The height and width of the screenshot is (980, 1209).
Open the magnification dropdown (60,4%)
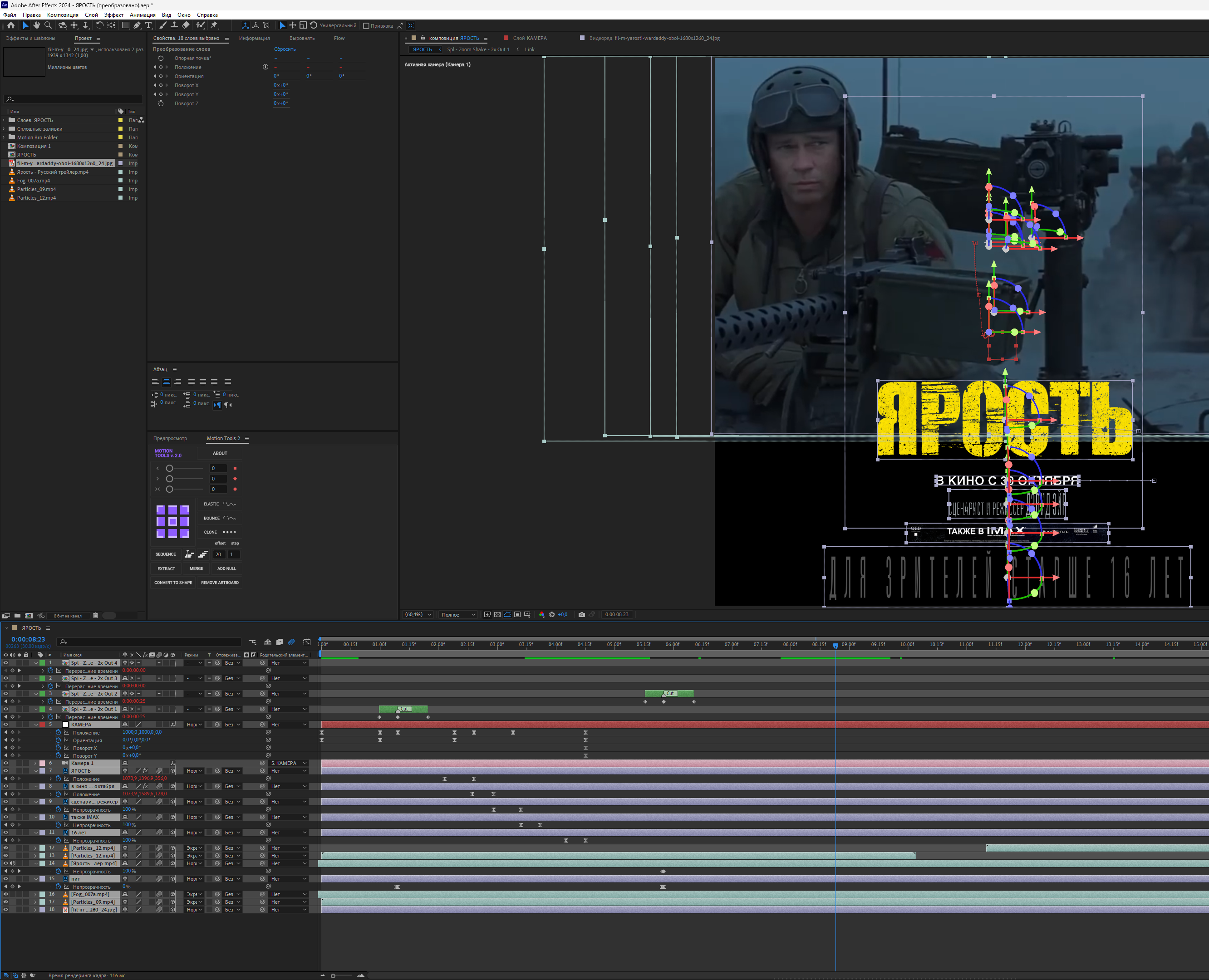[418, 615]
